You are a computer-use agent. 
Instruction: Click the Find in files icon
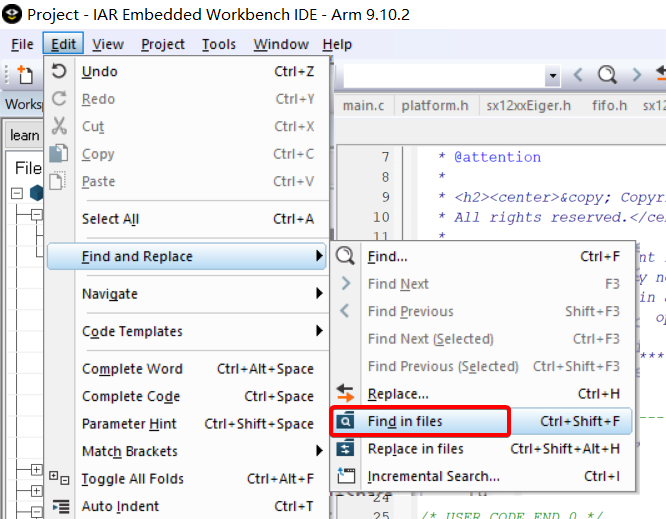346,422
